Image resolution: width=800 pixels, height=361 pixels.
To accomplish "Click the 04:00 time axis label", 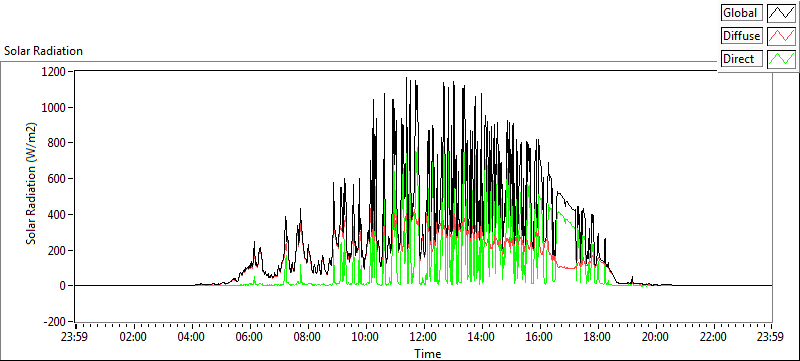I will coord(192,337).
